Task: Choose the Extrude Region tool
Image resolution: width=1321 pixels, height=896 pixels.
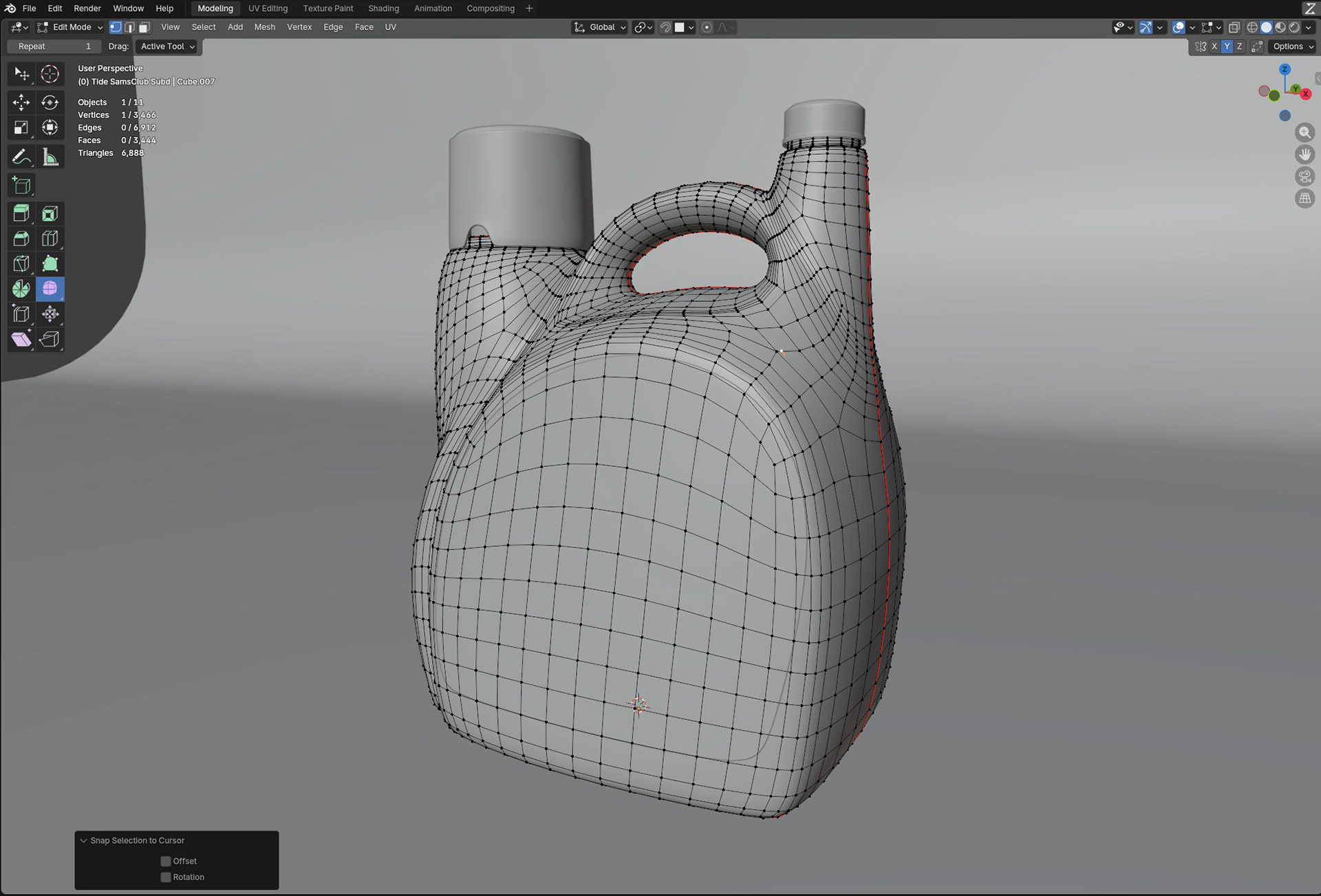Action: click(x=21, y=213)
